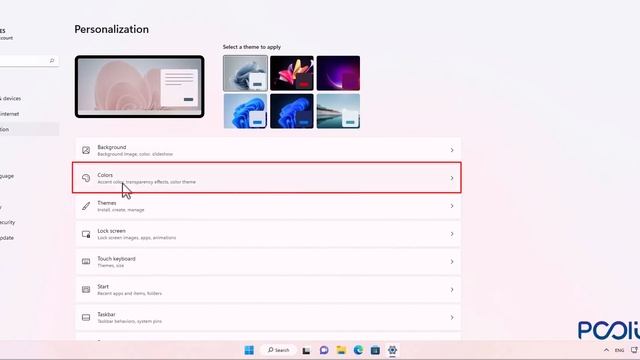Click the taskbar Search box
This screenshot has height=360, width=640.
pos(279,350)
